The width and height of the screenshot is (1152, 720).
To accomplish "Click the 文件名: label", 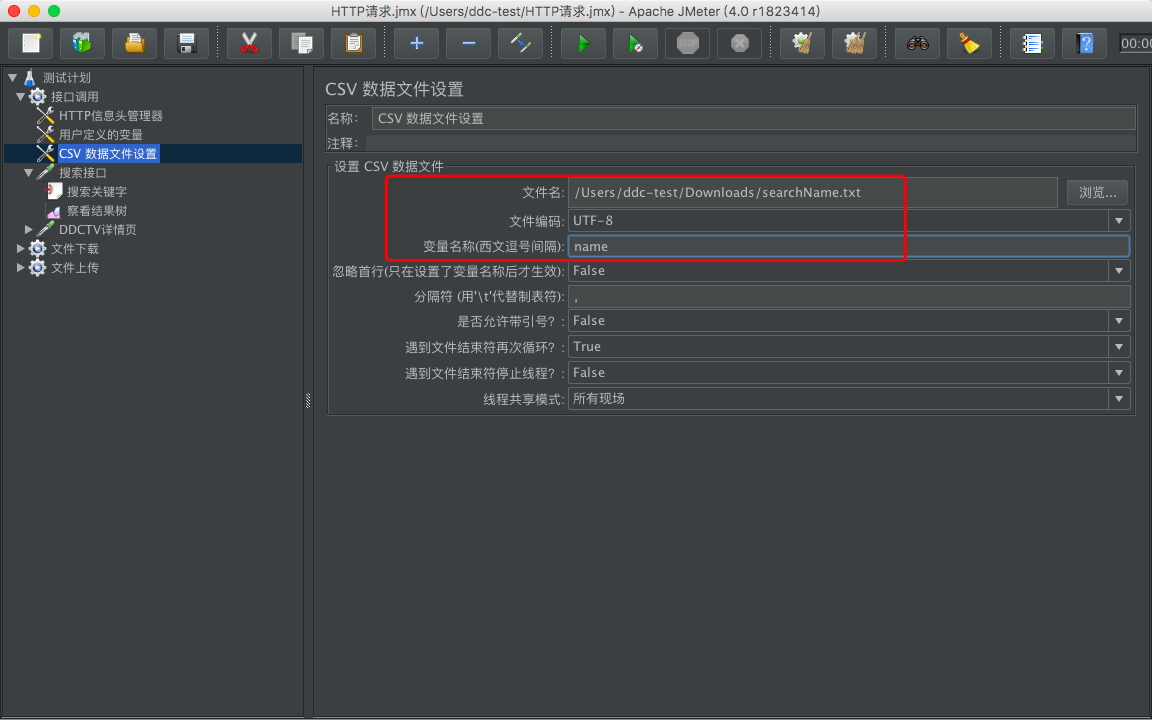I will pos(543,192).
